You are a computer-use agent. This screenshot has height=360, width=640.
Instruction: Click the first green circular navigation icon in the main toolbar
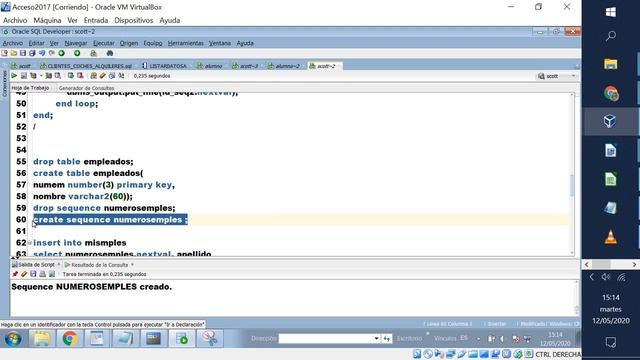click(62, 53)
